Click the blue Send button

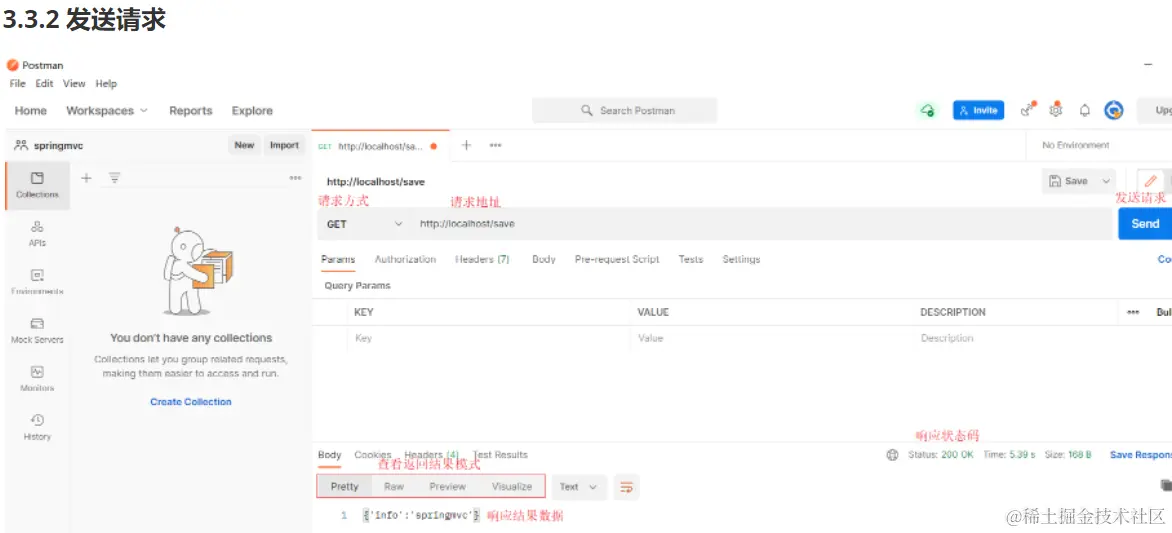tap(1145, 224)
